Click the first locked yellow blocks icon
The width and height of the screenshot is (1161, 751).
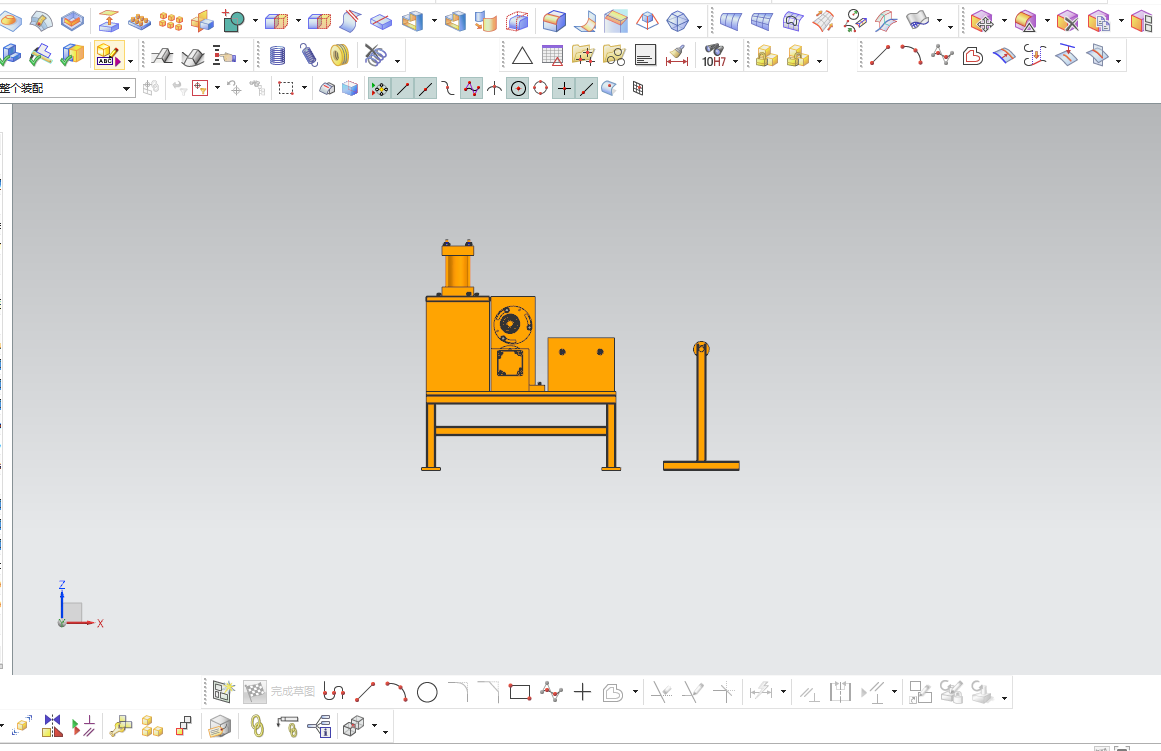767,56
